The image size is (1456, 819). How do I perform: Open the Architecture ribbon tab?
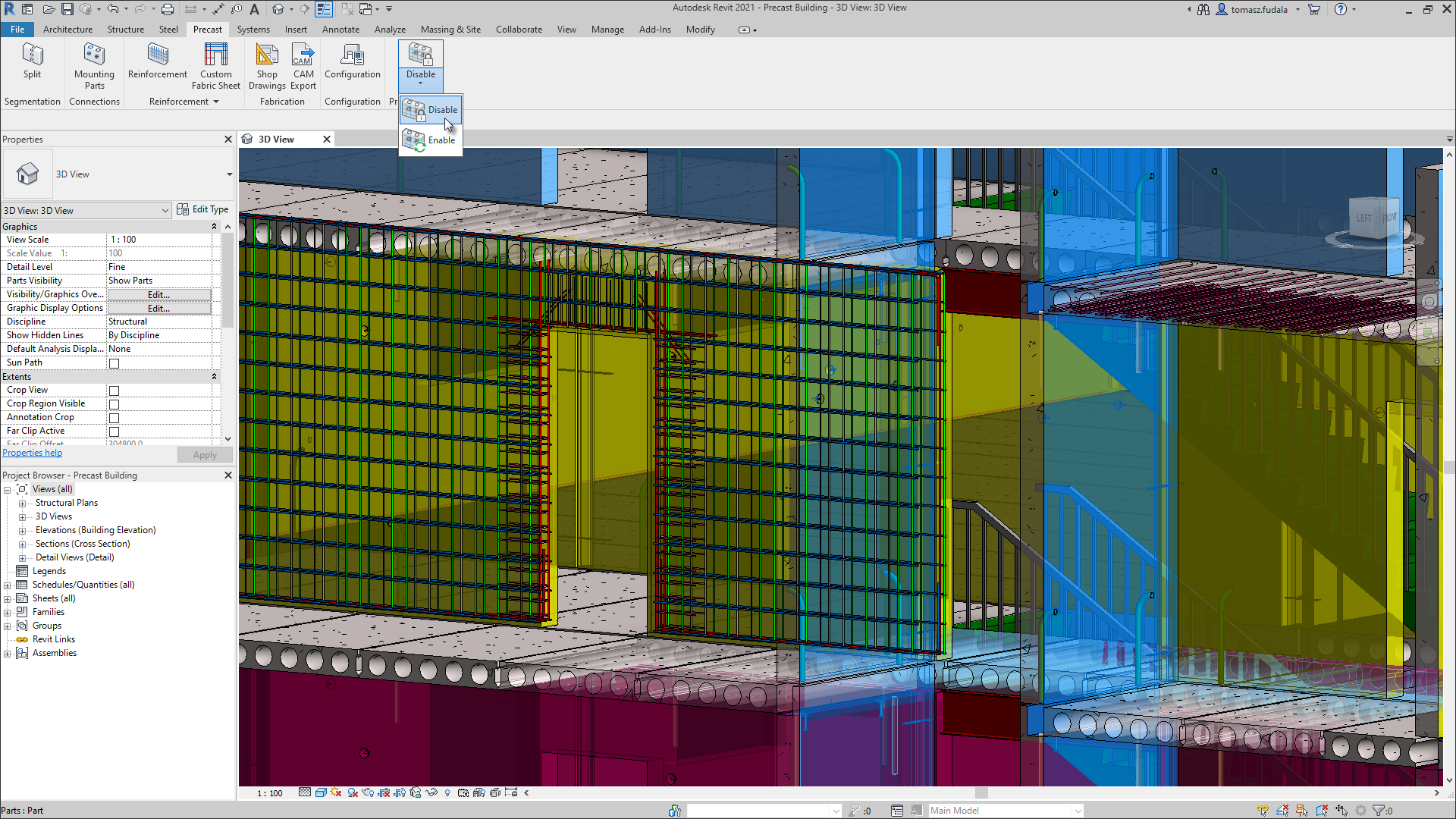[x=67, y=30]
